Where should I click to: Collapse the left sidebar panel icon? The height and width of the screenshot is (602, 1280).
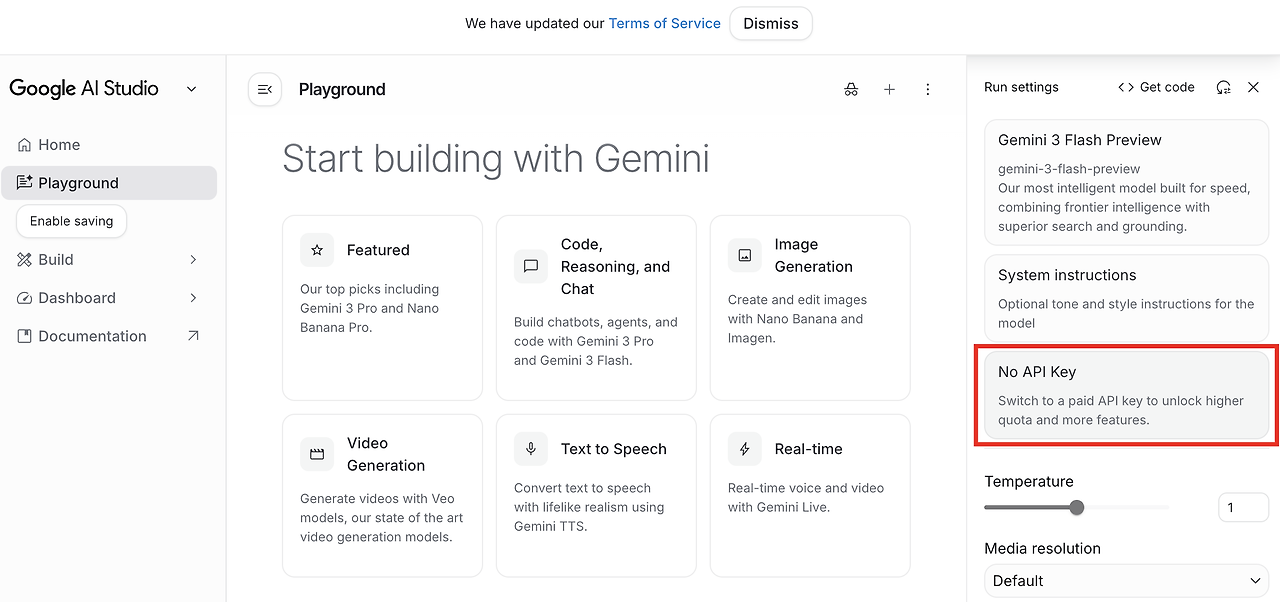click(265, 90)
